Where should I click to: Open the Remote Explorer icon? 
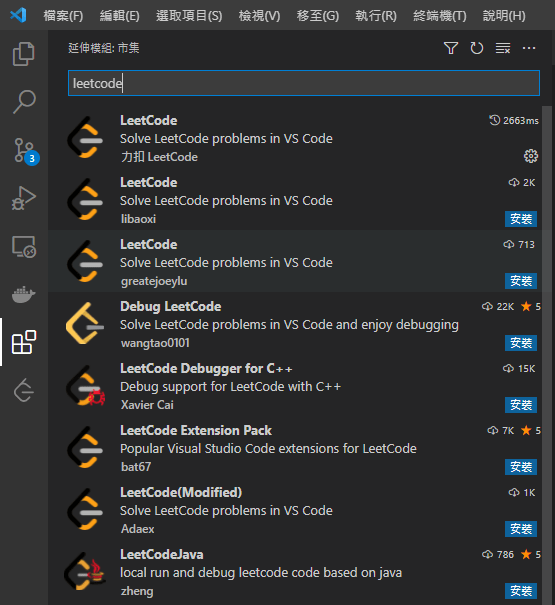pyautogui.click(x=24, y=247)
